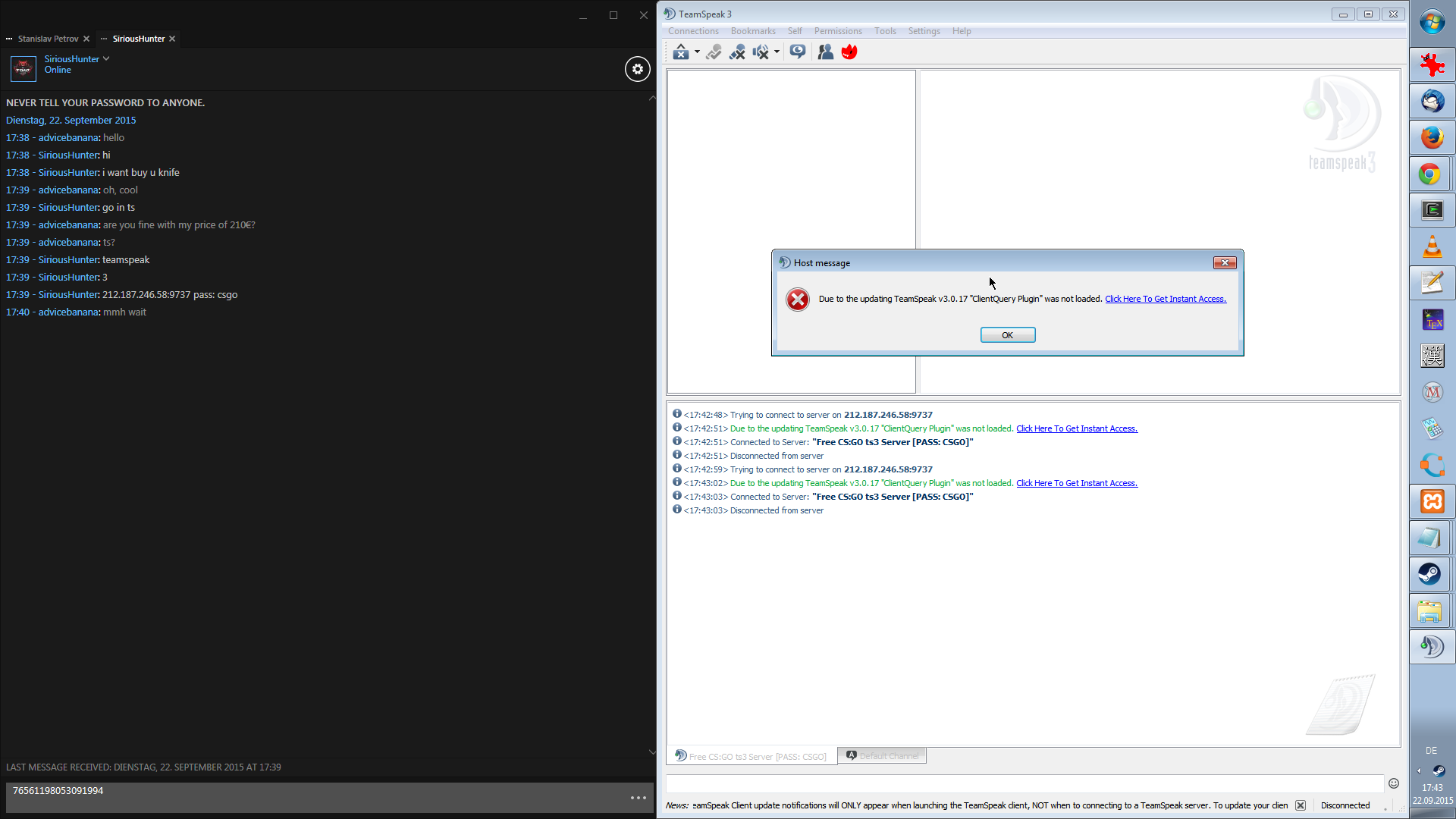Expand the SiriousHunter name dropdown chevron
This screenshot has width=1456, height=819.
tap(106, 58)
